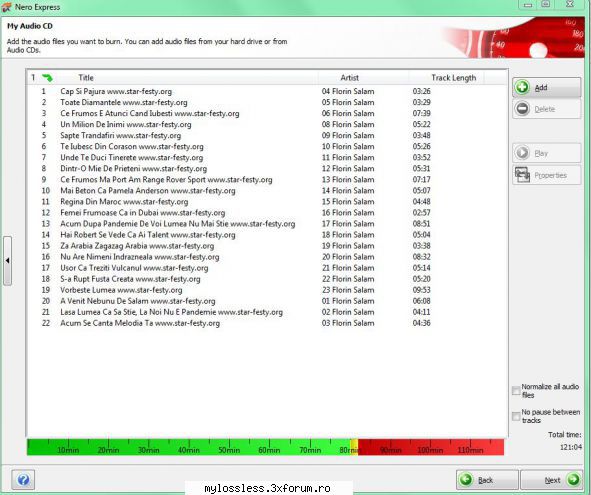Image resolution: width=591 pixels, height=495 pixels.
Task: Enable Normalize all audio files checkbox
Action: click(x=516, y=391)
